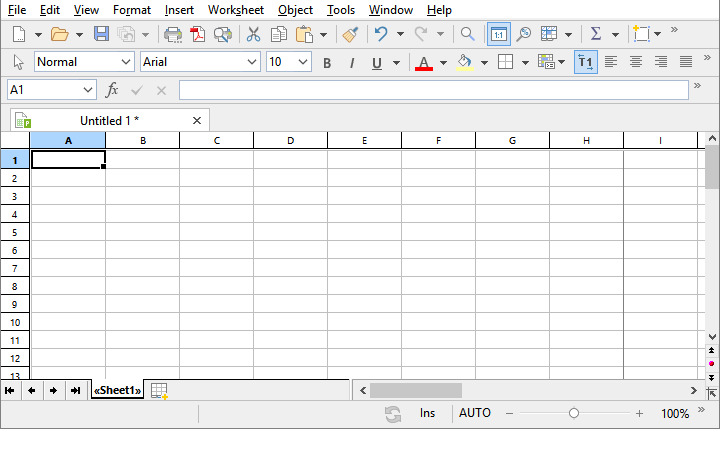Click the Cut scissors icon
Viewport: 720px width, 460px height.
click(x=253, y=34)
